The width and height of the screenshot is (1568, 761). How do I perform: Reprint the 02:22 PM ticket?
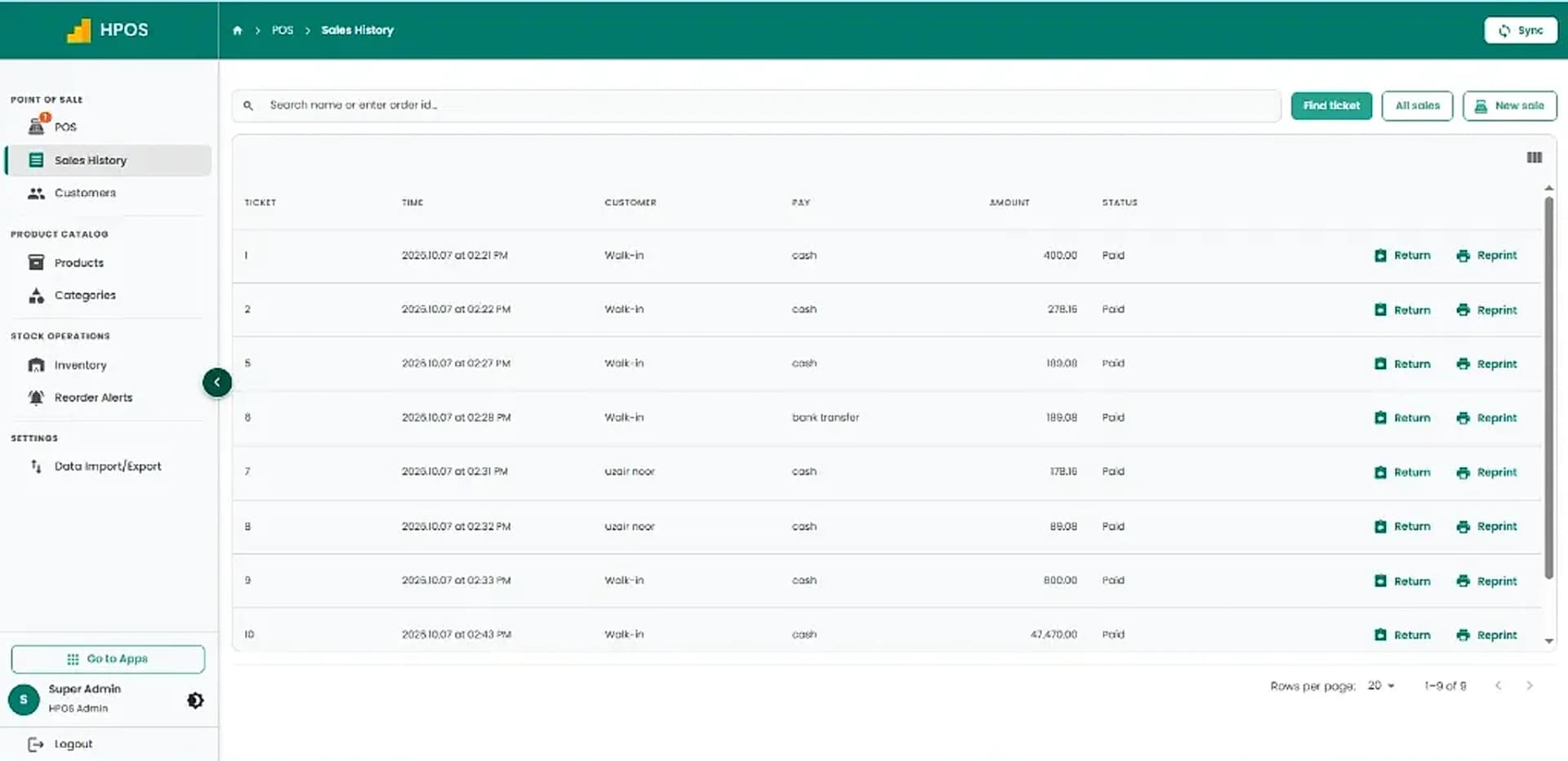tap(1486, 310)
